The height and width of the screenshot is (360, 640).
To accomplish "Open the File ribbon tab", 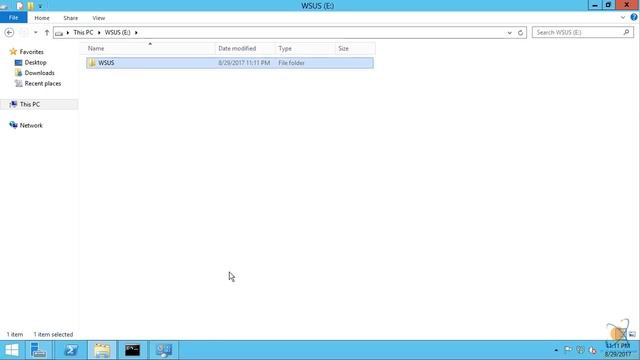I will point(13,18).
